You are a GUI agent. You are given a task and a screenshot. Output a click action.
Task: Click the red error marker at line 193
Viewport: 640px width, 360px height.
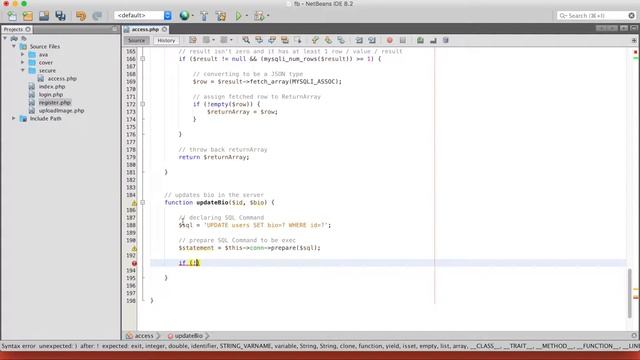(x=134, y=263)
